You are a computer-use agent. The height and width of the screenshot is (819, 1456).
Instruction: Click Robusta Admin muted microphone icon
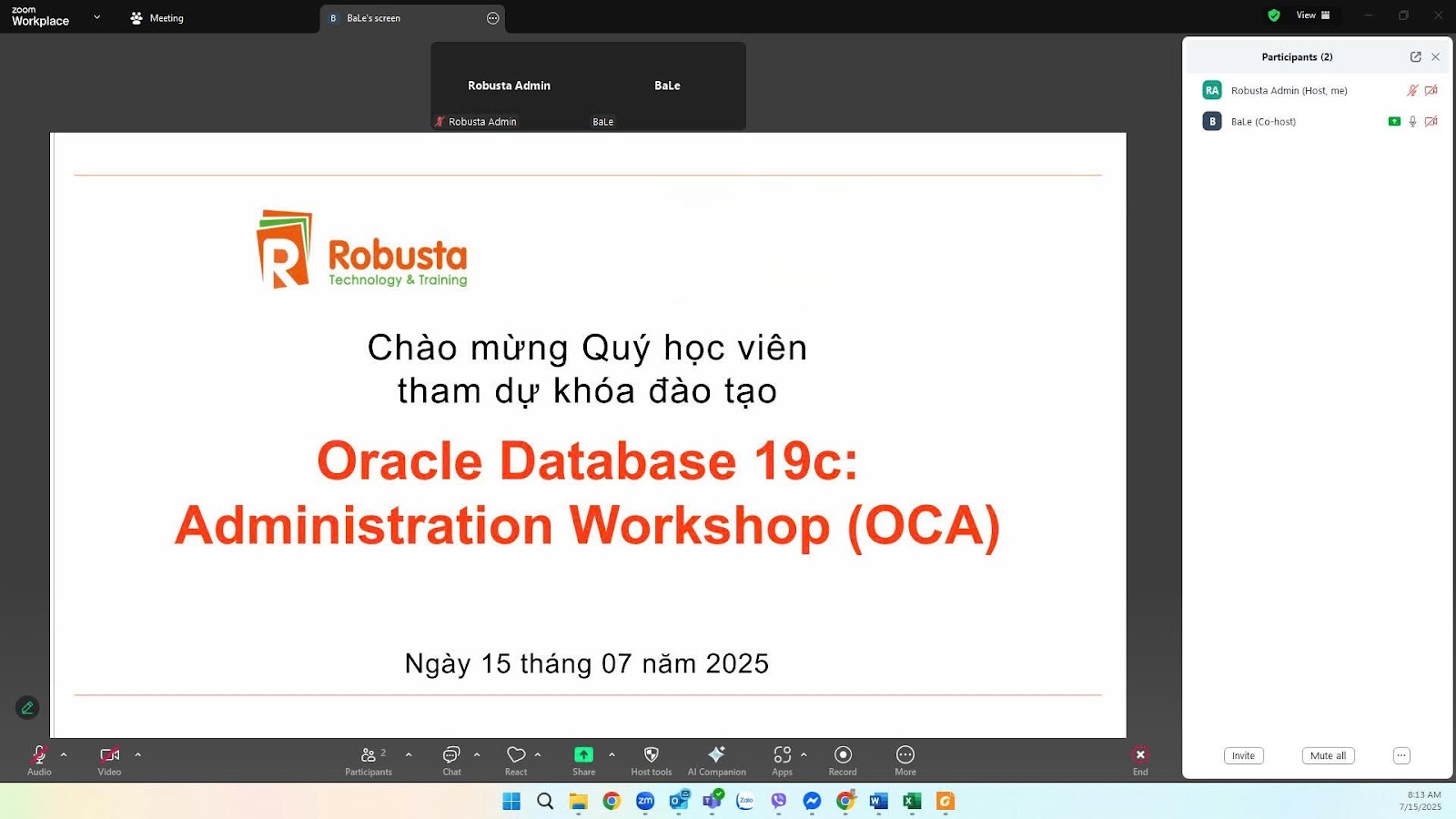(x=1412, y=90)
